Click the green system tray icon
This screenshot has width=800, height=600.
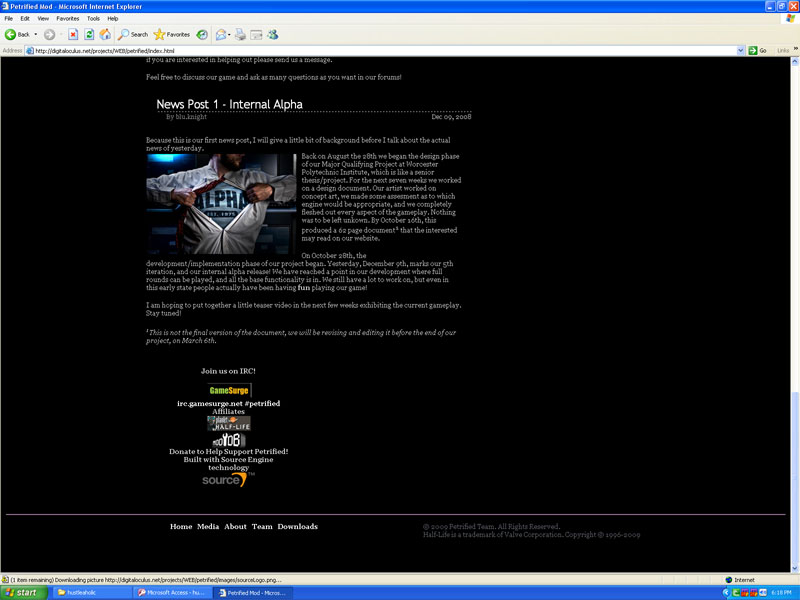click(x=736, y=593)
